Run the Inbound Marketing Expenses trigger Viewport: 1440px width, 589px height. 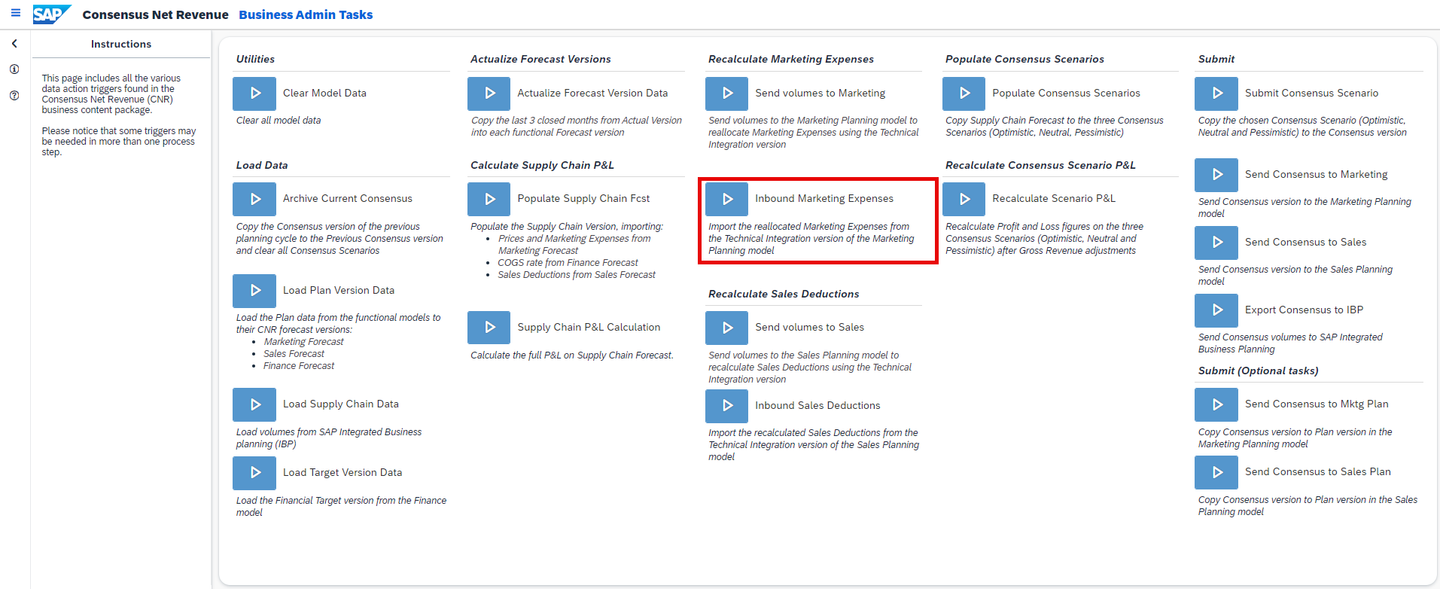[727, 199]
